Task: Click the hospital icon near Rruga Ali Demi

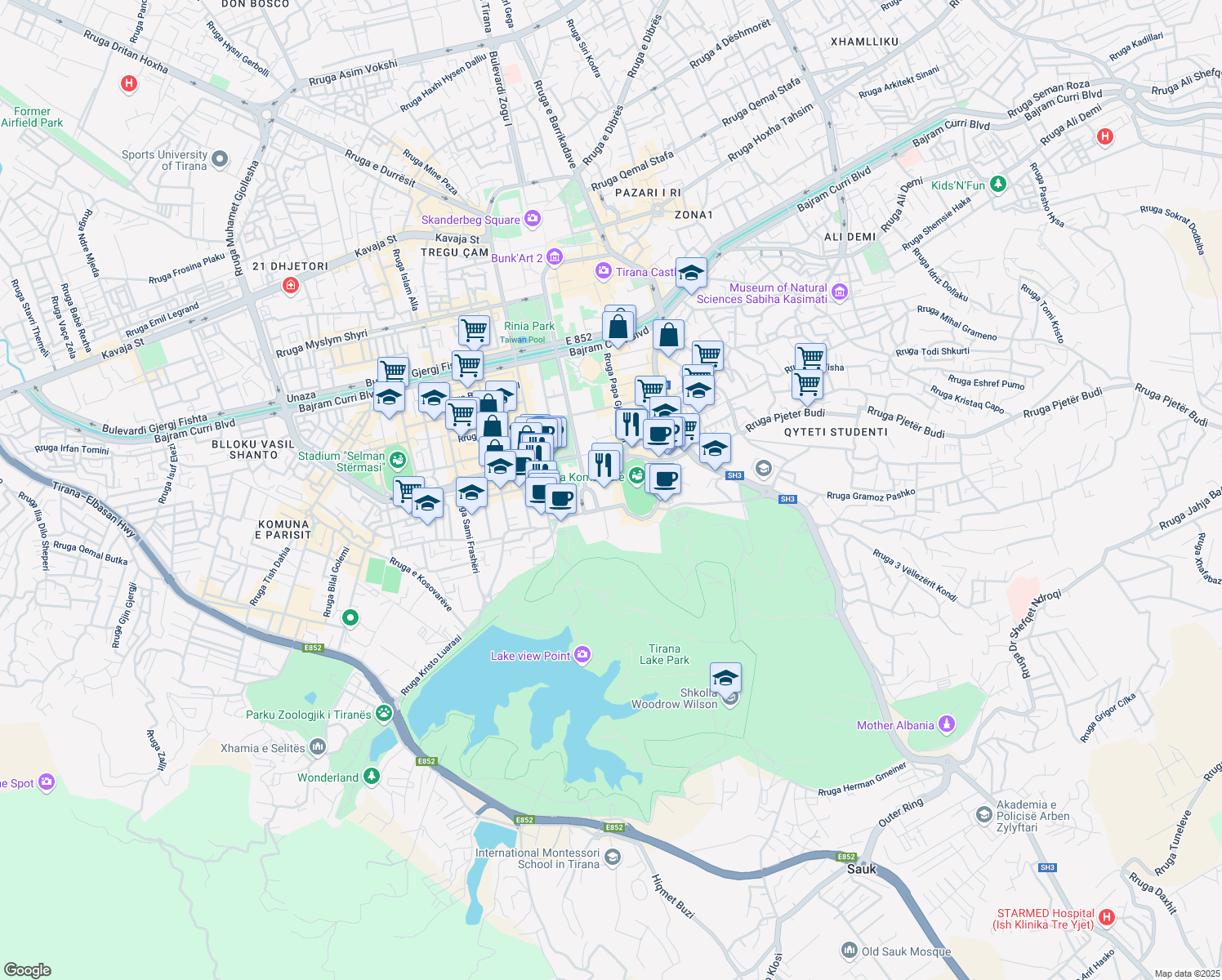Action: 1105,136
